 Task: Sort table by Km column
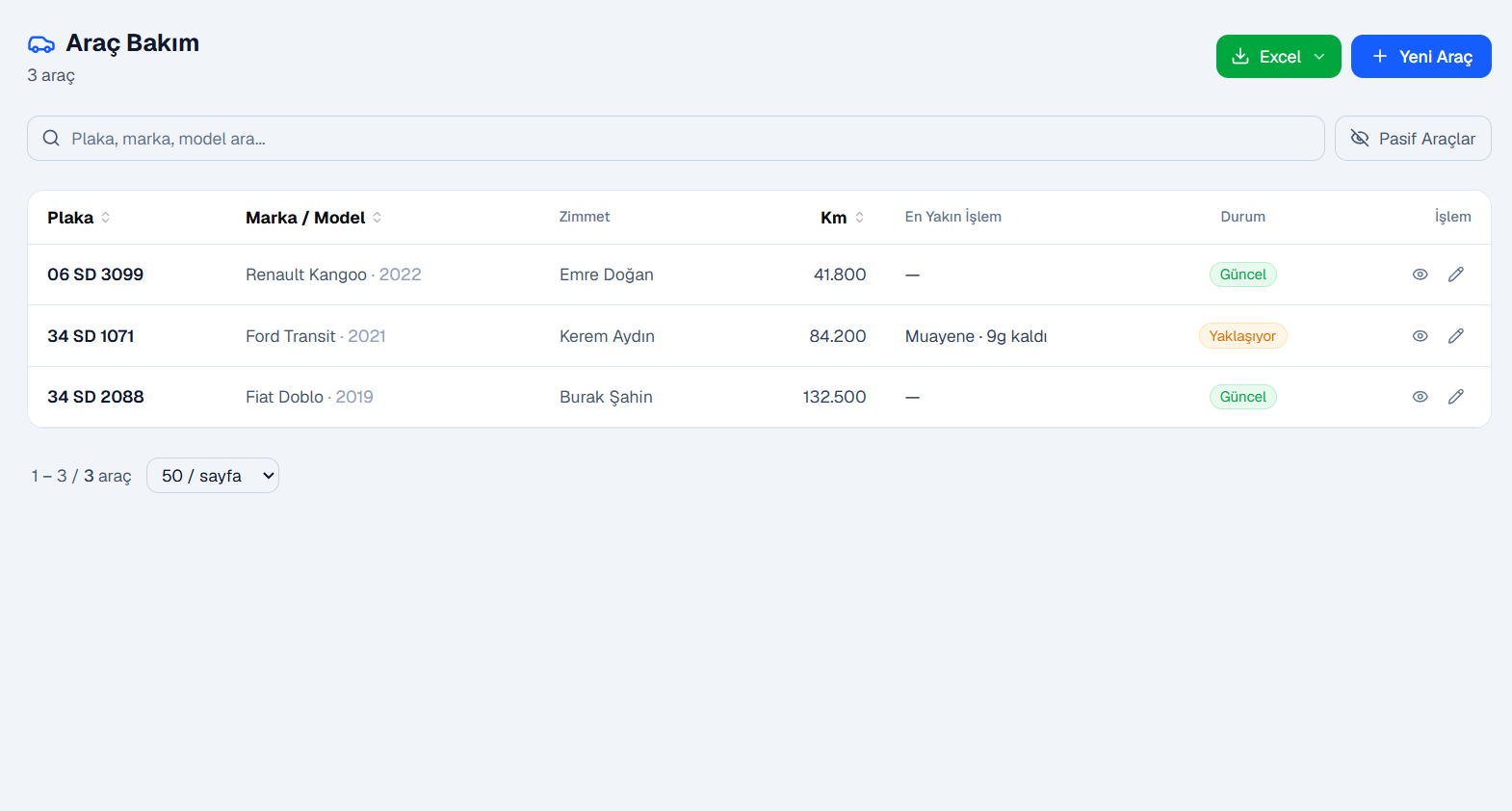tap(843, 218)
